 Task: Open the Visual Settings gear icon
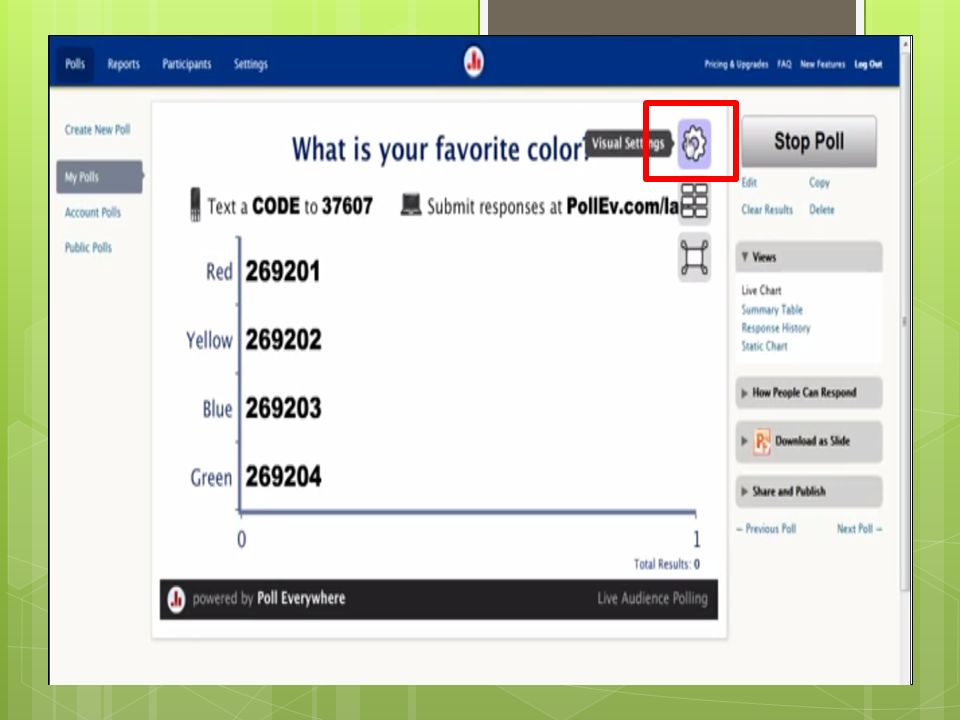click(x=694, y=144)
